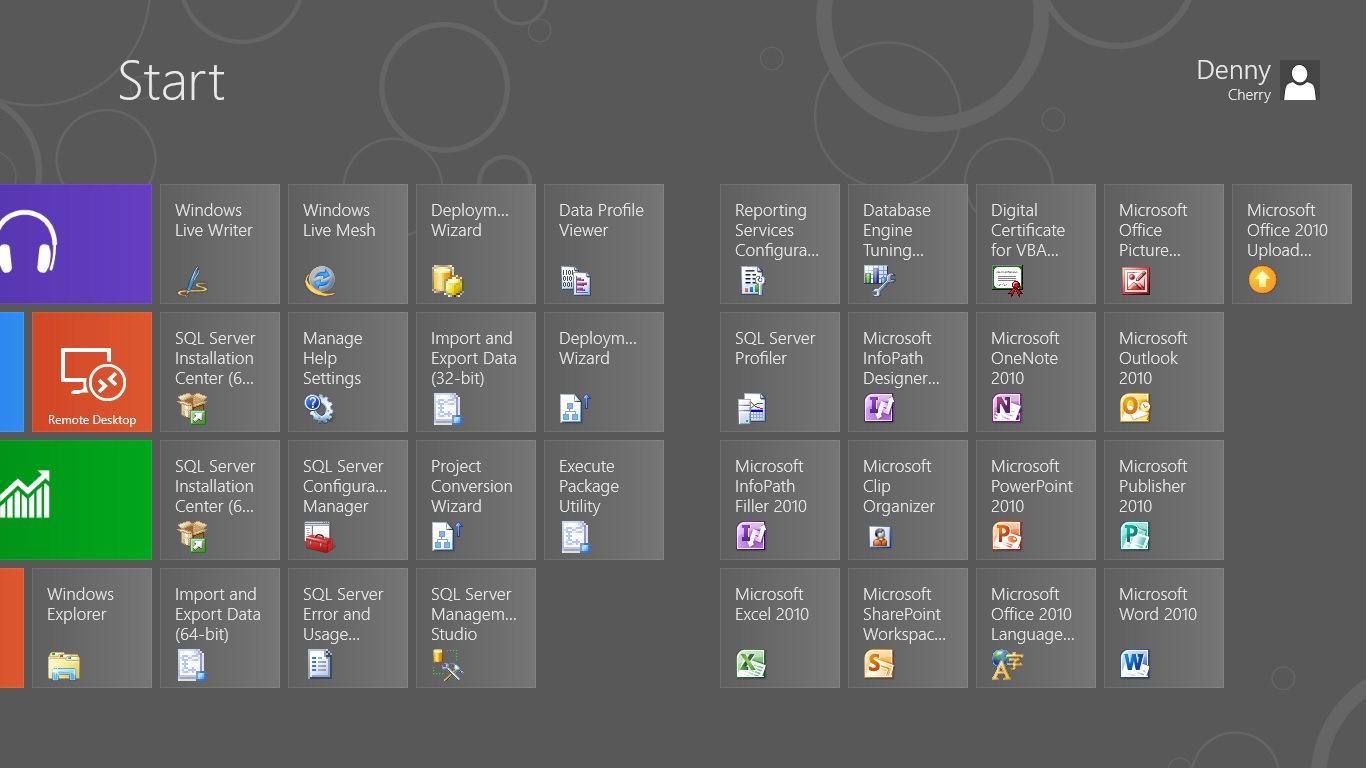
Task: Launch Microsoft Office Picture Manager tile
Action: [x=1164, y=244]
